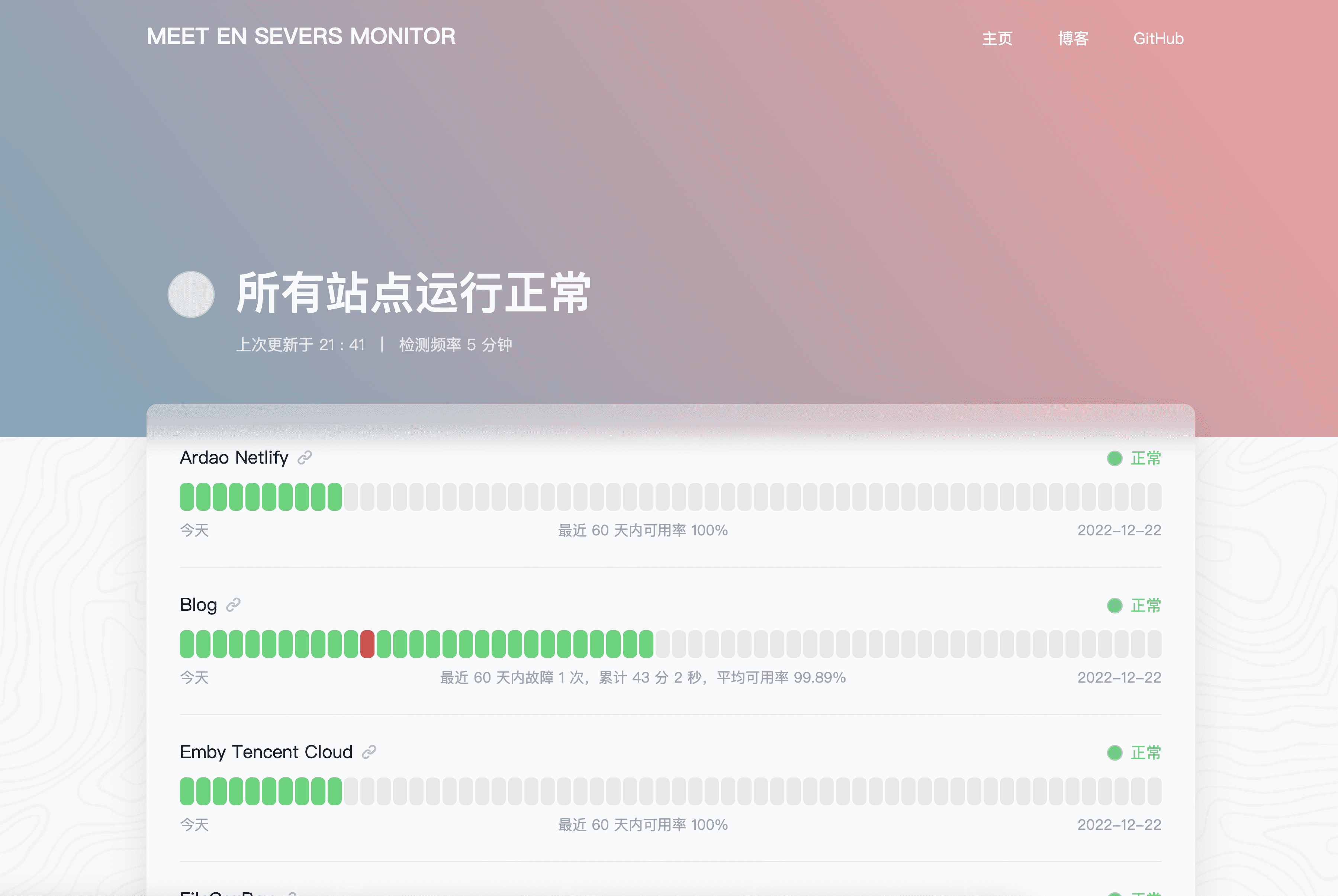Click the Emby Tencent Cloud site name
This screenshot has width=1338, height=896.
click(x=266, y=752)
